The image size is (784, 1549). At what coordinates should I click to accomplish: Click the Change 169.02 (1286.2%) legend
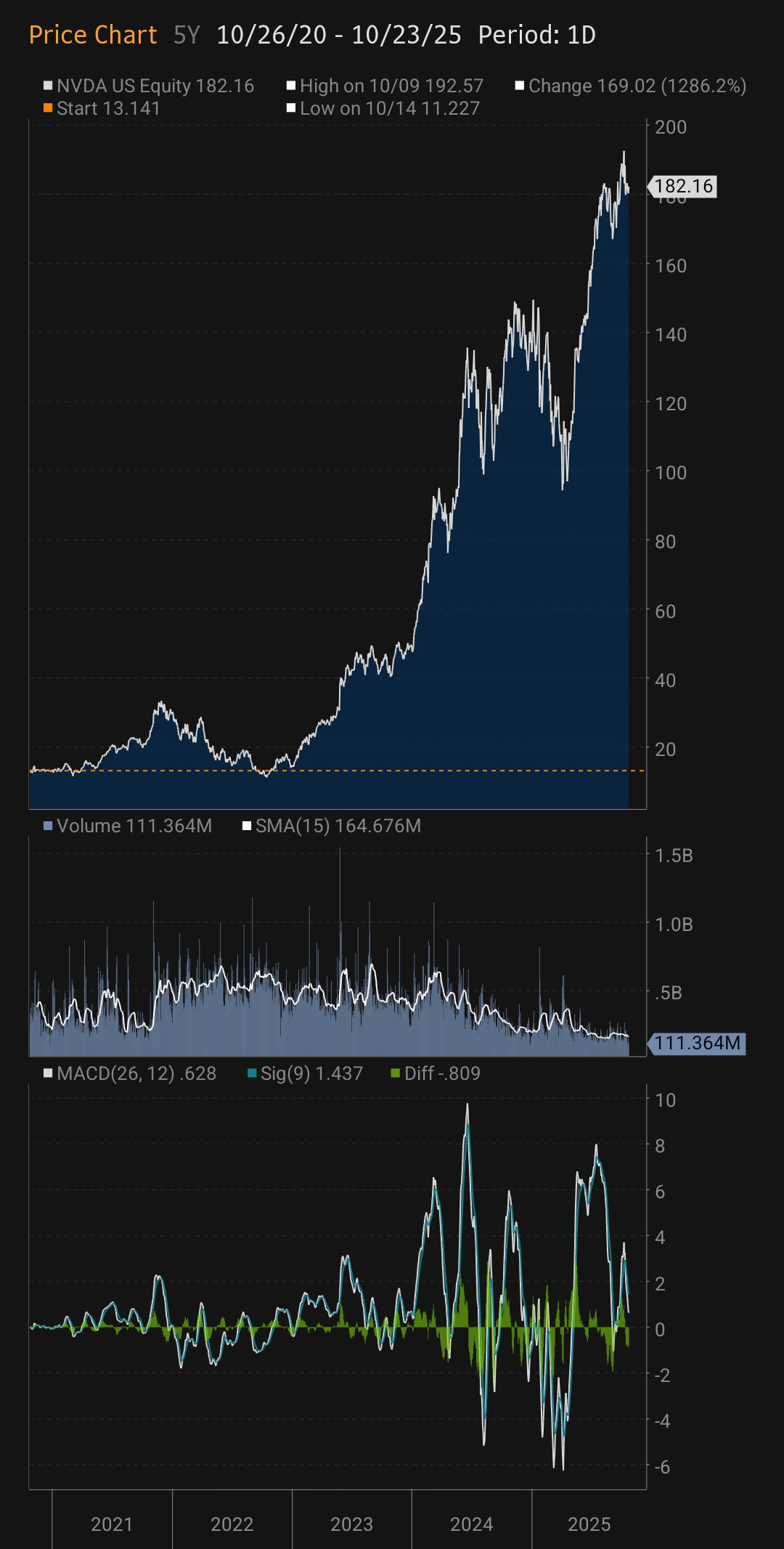631,86
